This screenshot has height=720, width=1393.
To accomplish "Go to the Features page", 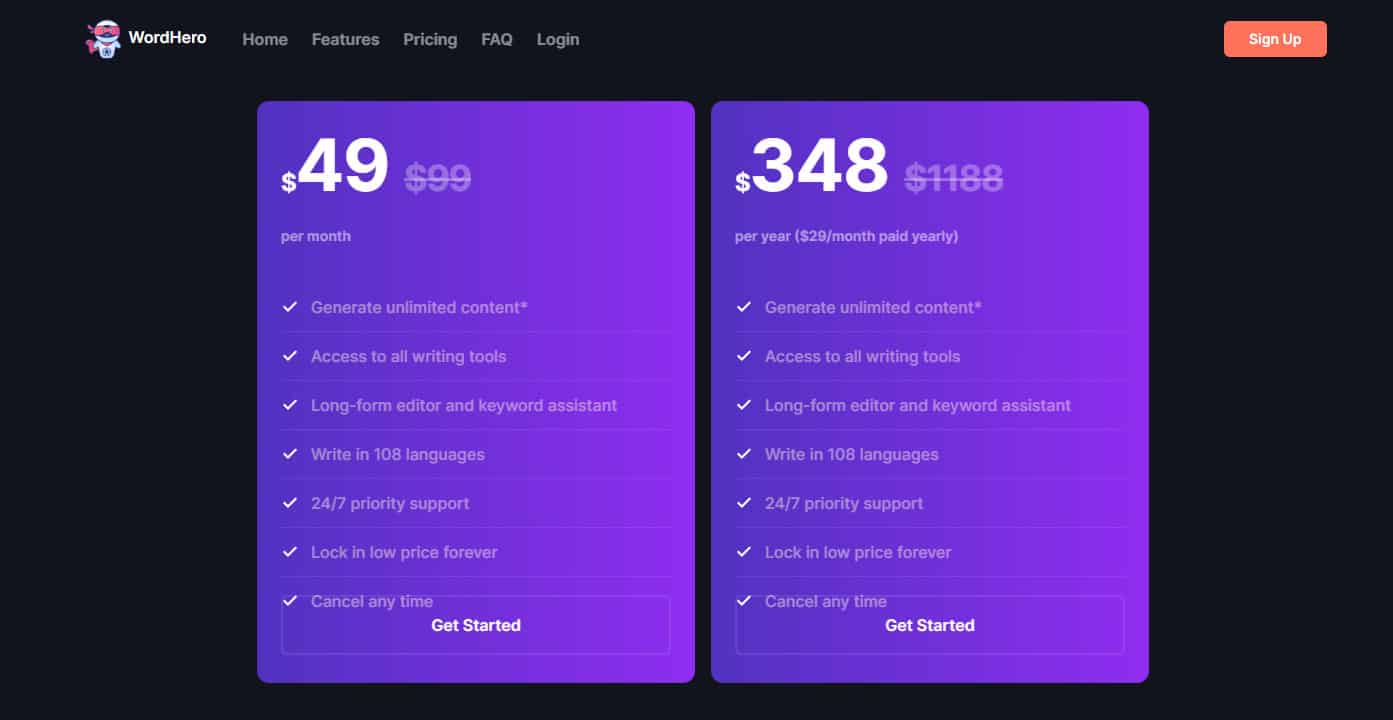I will (345, 39).
